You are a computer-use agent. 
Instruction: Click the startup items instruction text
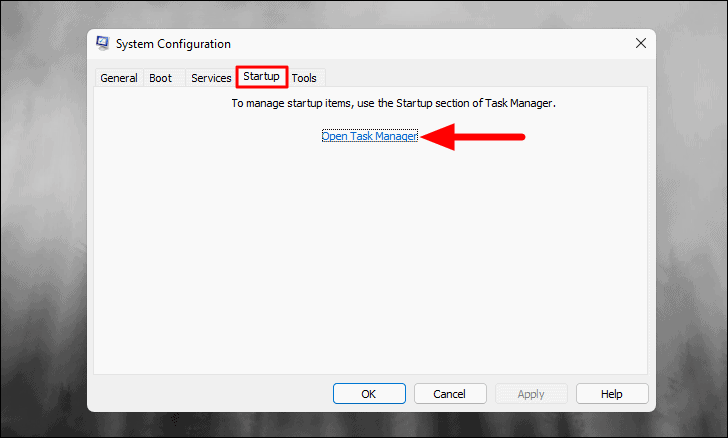click(x=393, y=103)
